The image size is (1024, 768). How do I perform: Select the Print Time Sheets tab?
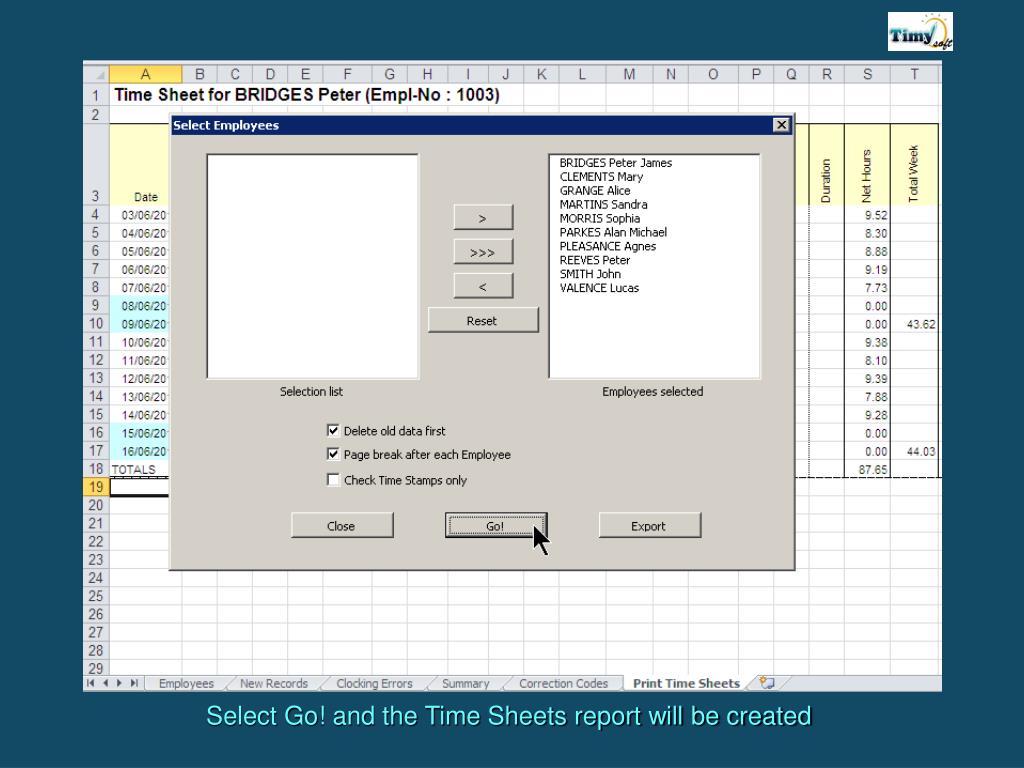(686, 683)
